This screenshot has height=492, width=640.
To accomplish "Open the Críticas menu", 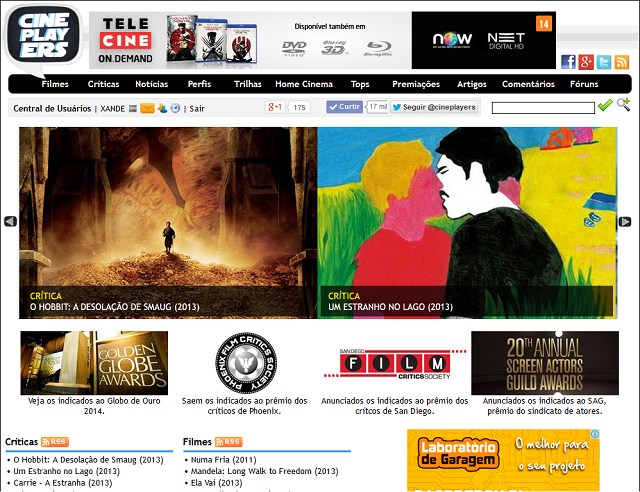I will pos(103,84).
